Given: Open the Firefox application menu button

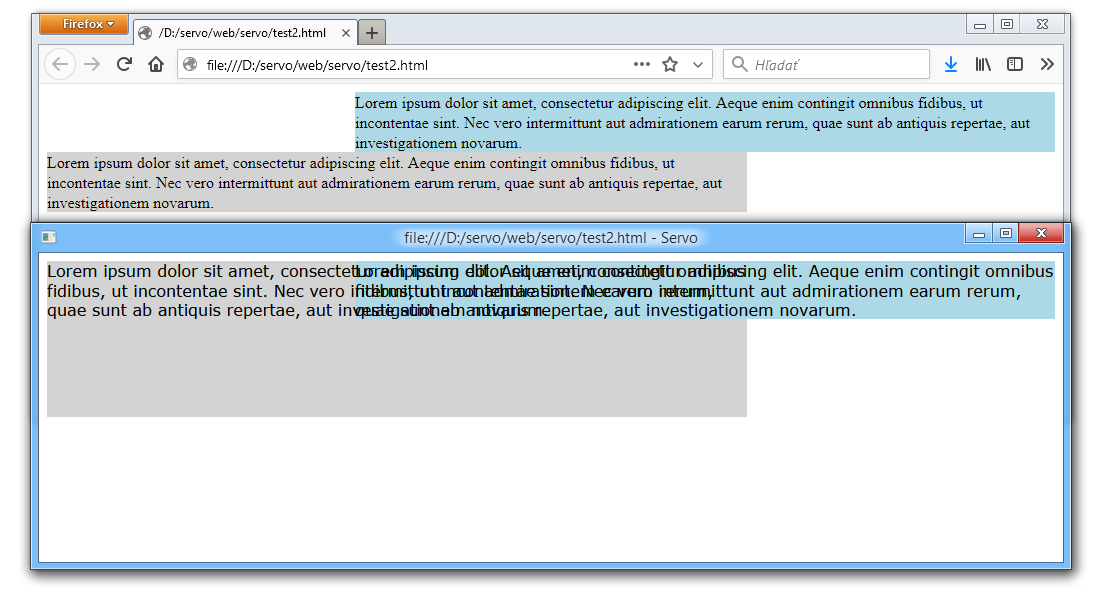Looking at the screenshot, I should [84, 24].
